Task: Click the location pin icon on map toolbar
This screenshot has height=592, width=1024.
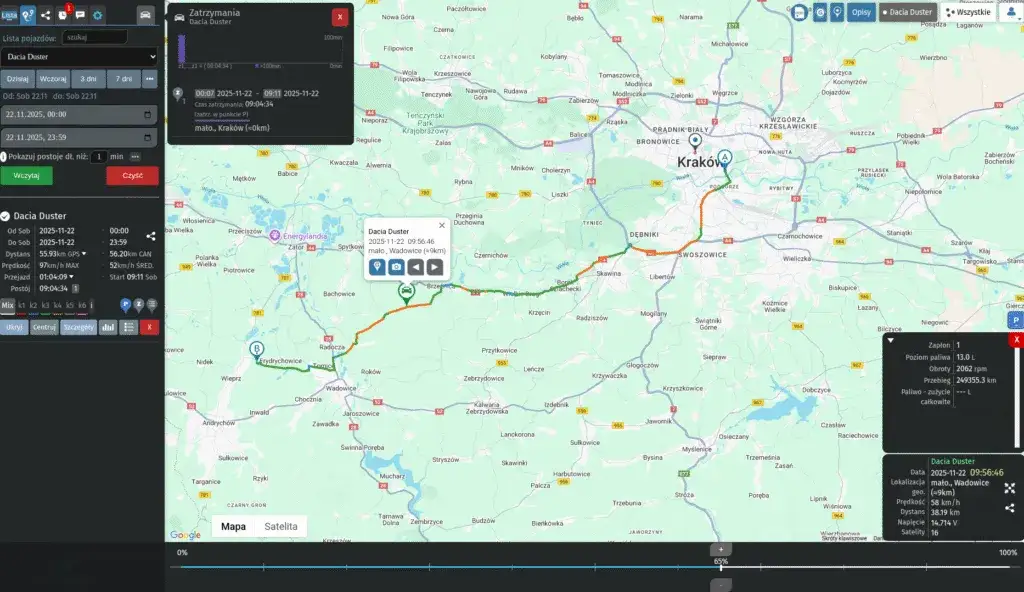Action: point(837,12)
